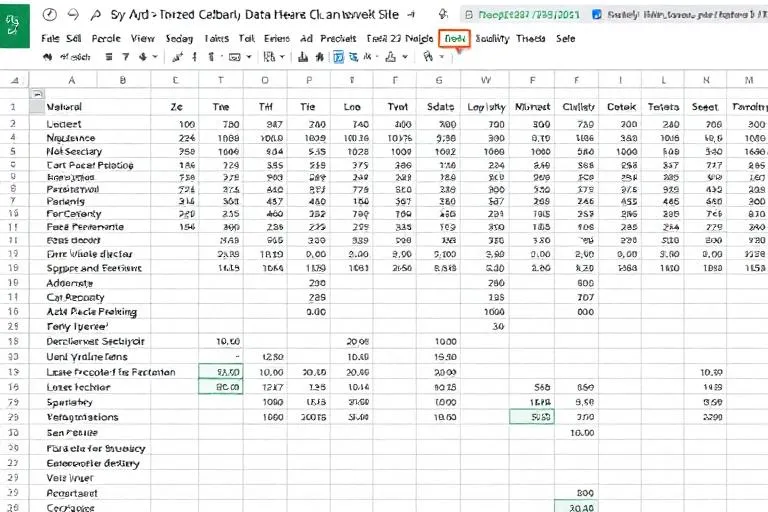Open dropdown arrow beside the table grid icon
This screenshot has height=512, width=768.
click(x=282, y=57)
